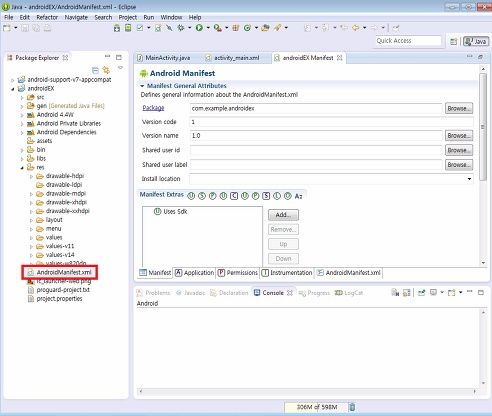The width and height of the screenshot is (492, 416).
Task: Open the Application tab of the manifest editor
Action: 195,273
